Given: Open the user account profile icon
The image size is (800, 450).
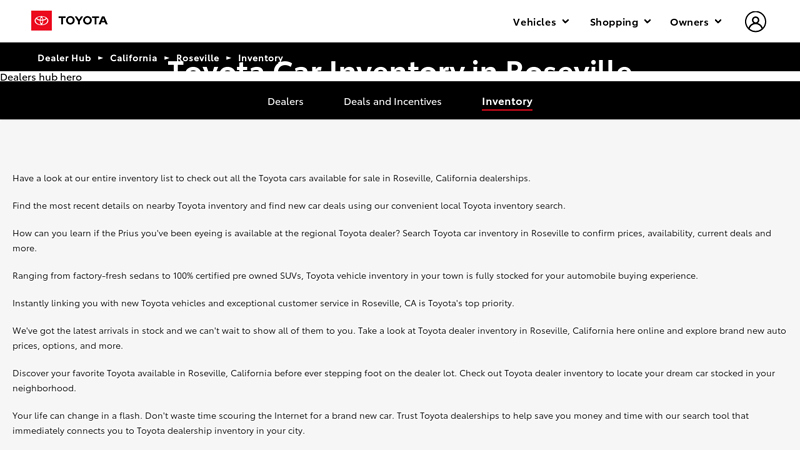Looking at the screenshot, I should [x=755, y=22].
